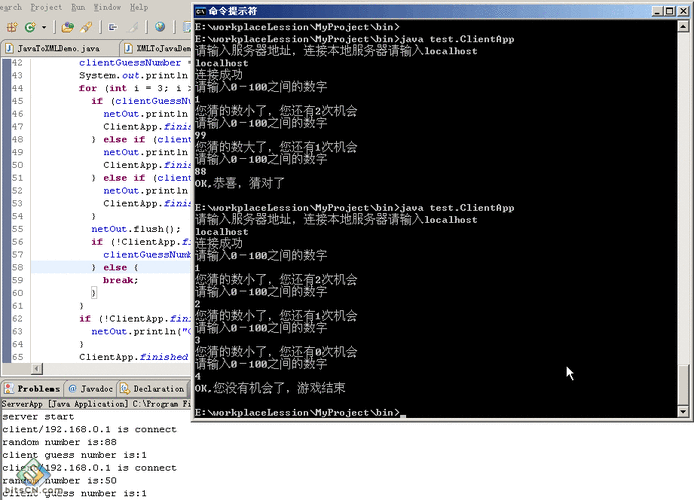Image resolution: width=694 pixels, height=500 pixels.
Task: Click the '您猜的数大了，您还有1次机会' line
Action: [276, 147]
